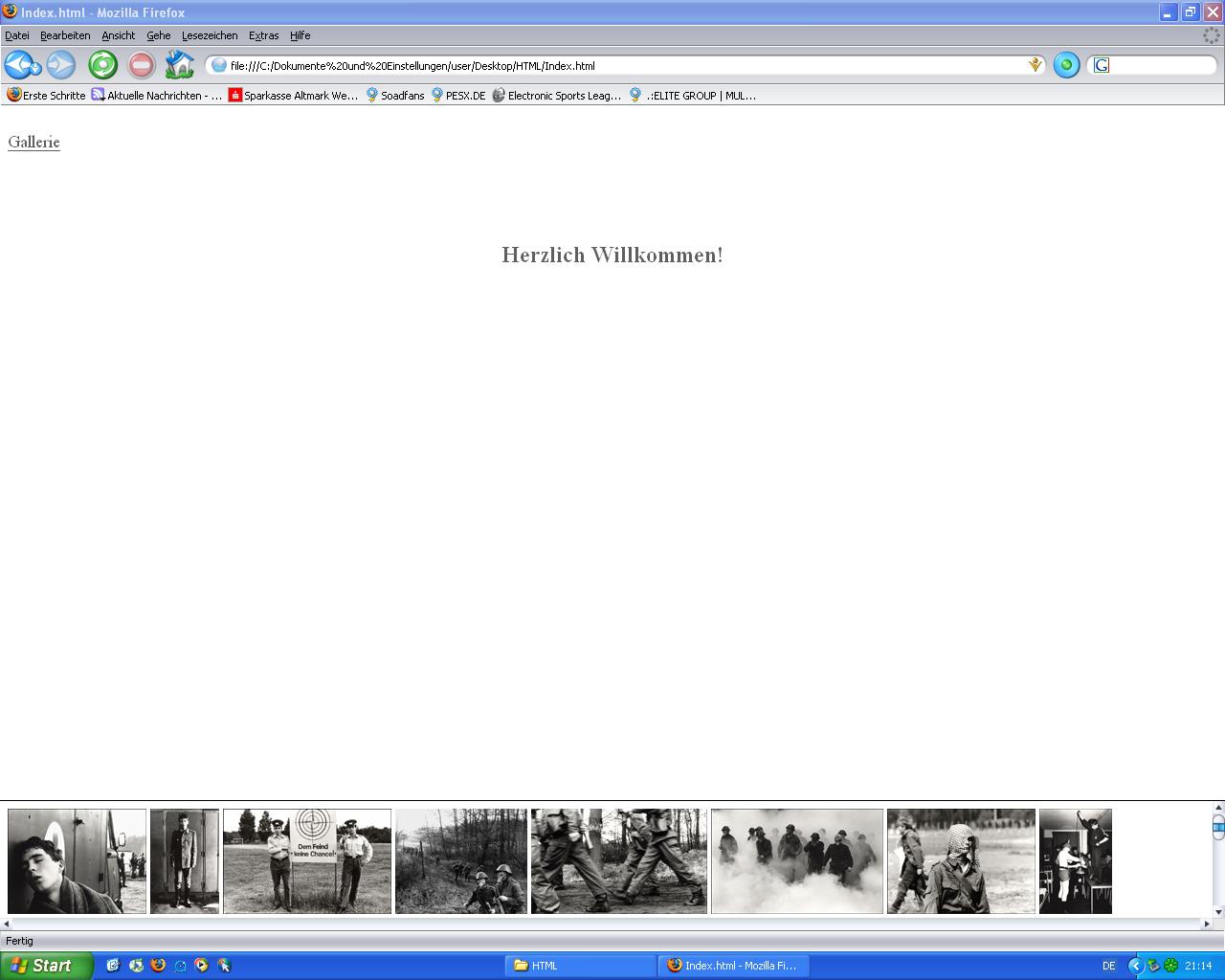Click the sleeping soldier thumbnail
Viewport: 1225px width, 980px height.
click(77, 860)
